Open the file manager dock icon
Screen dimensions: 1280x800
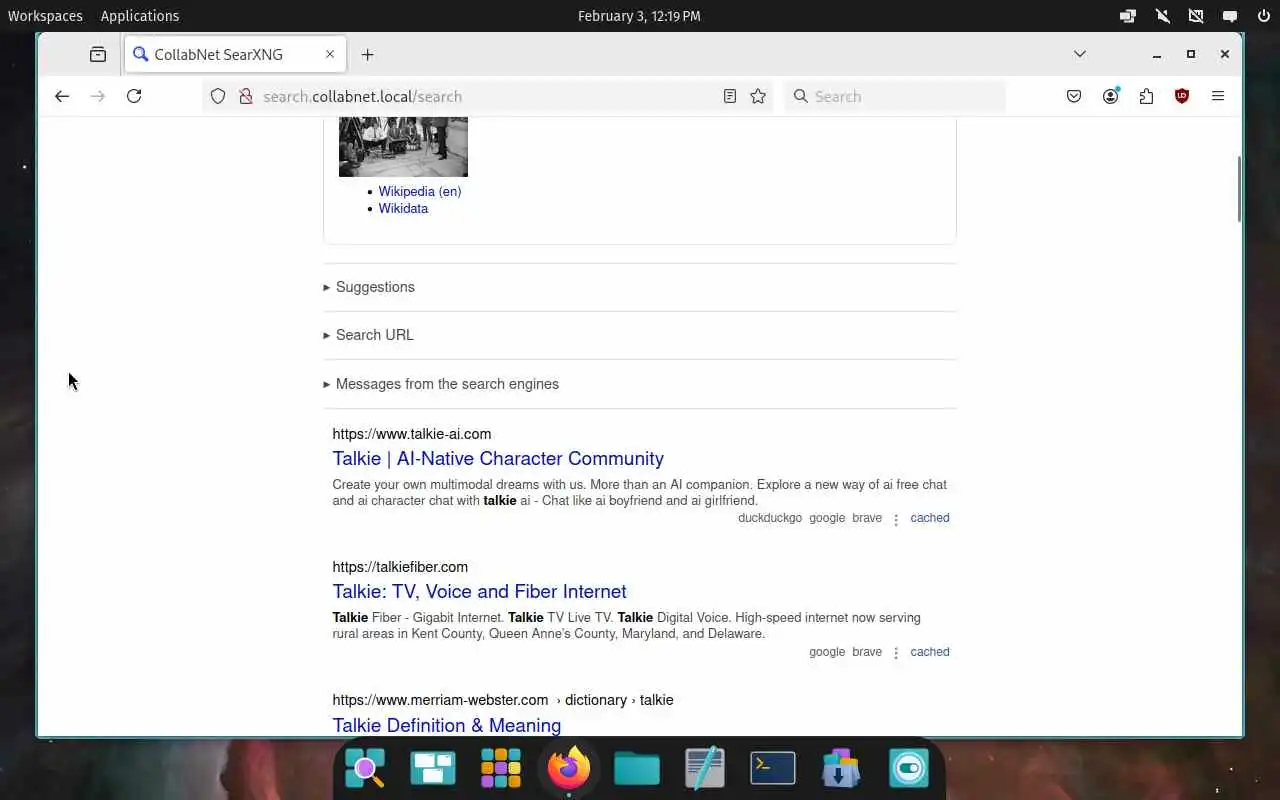637,768
